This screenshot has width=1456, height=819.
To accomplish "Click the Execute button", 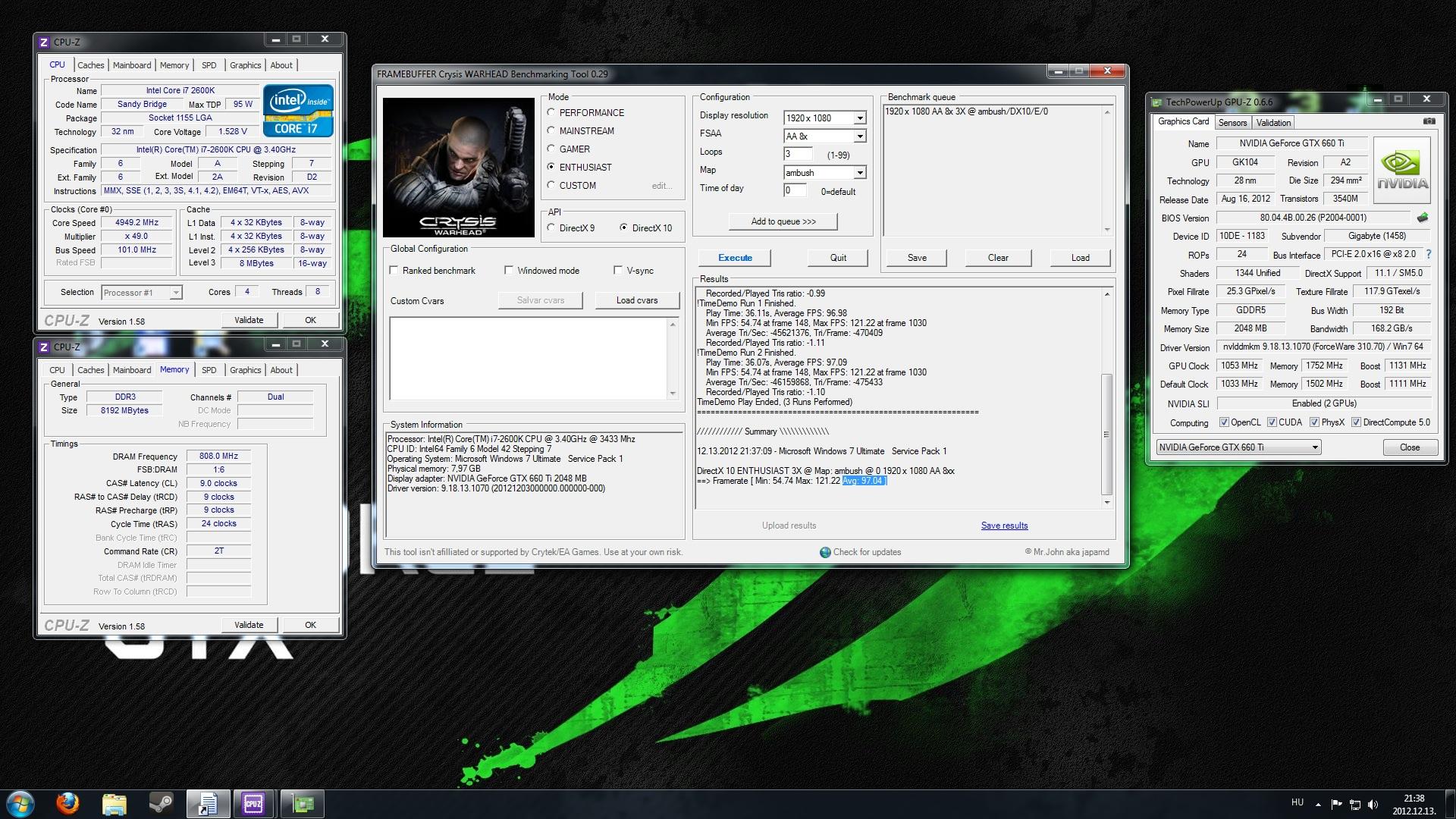I will click(x=735, y=258).
